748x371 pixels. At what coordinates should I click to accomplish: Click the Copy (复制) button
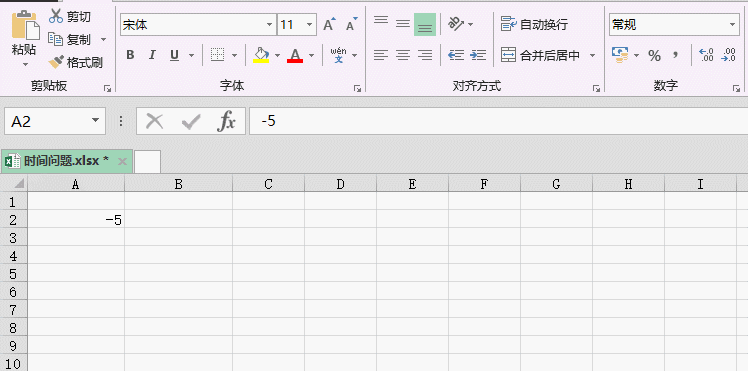point(70,40)
